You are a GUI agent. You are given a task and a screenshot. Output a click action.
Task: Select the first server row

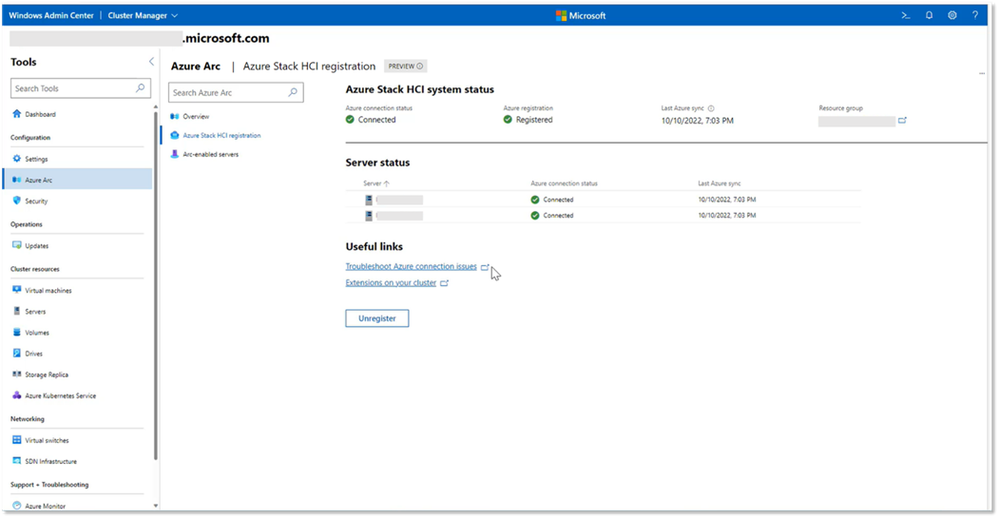[603, 199]
